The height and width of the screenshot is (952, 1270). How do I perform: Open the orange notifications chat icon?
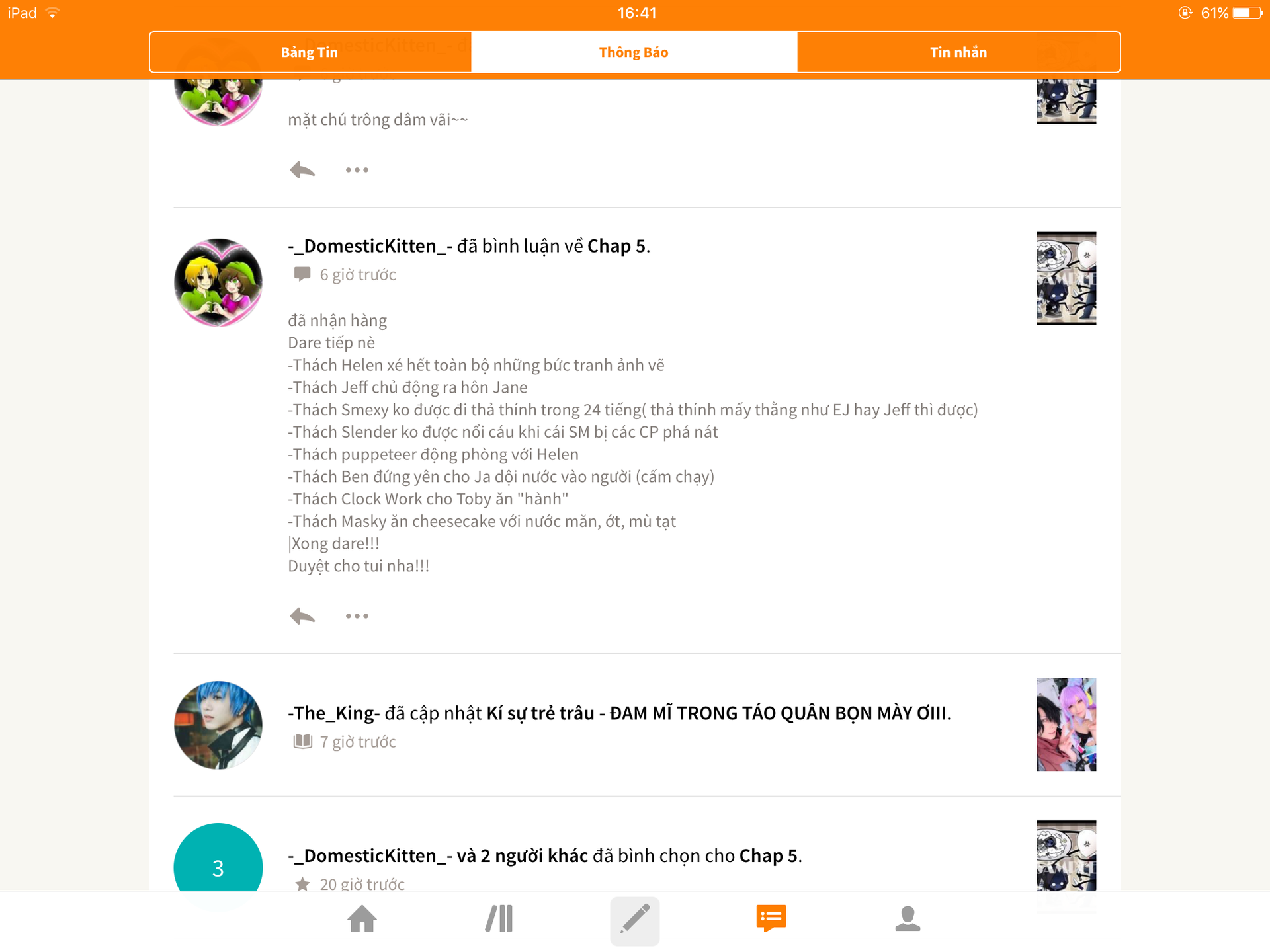(x=771, y=919)
